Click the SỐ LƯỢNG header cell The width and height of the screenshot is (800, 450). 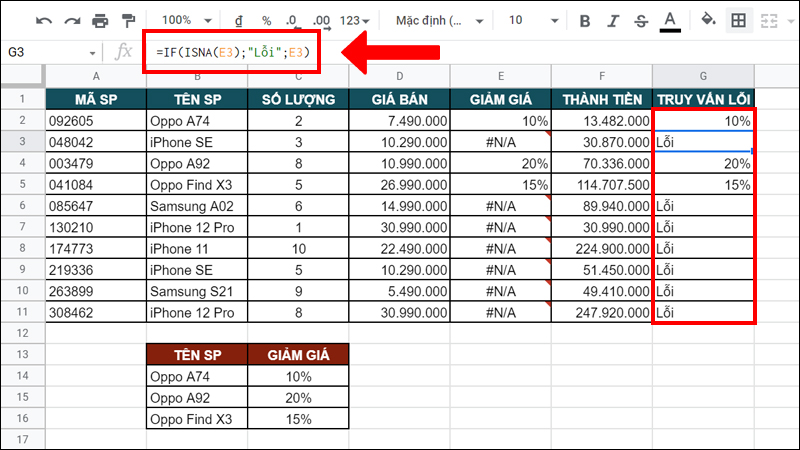tap(298, 99)
